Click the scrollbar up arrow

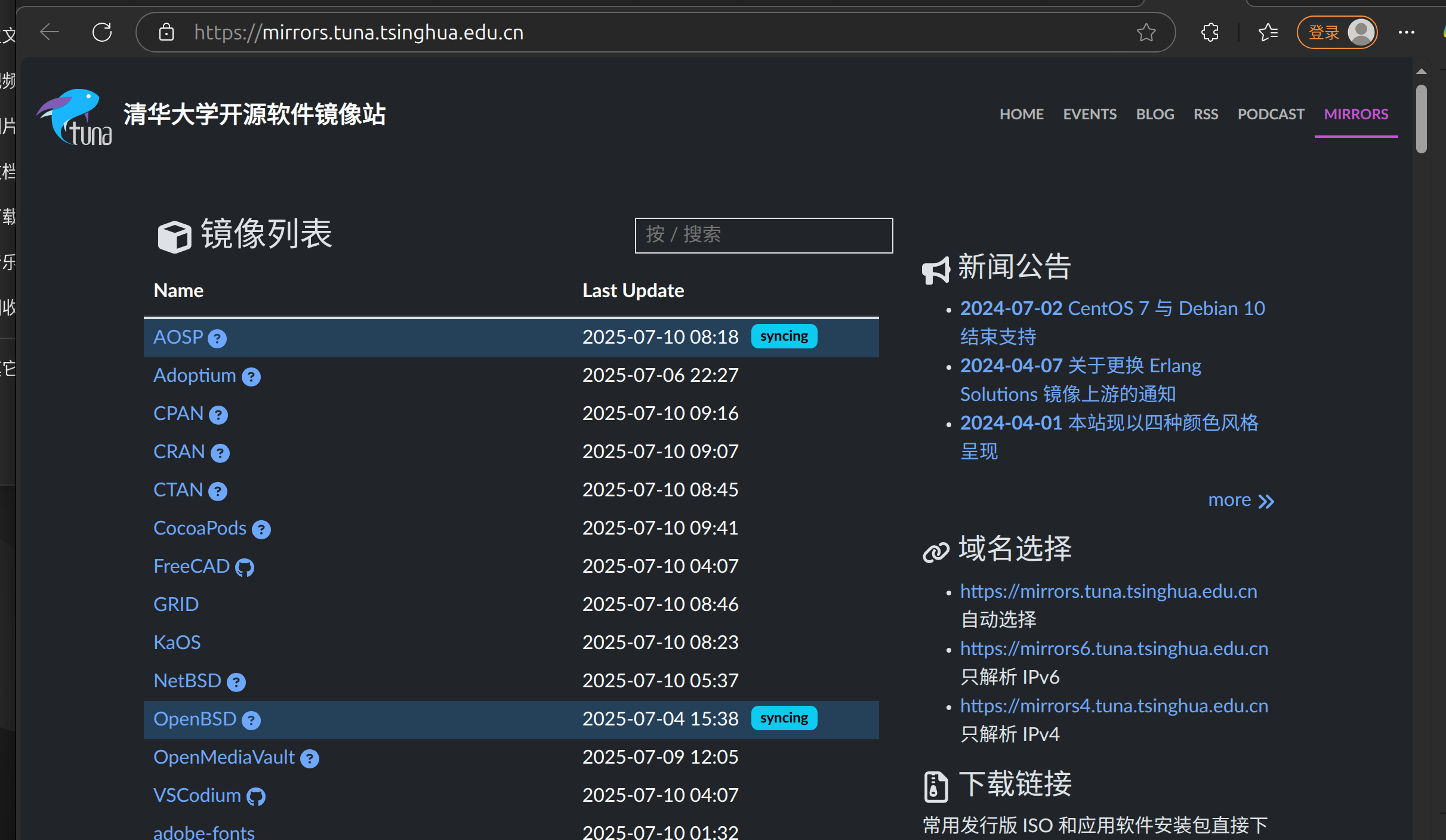click(1422, 72)
